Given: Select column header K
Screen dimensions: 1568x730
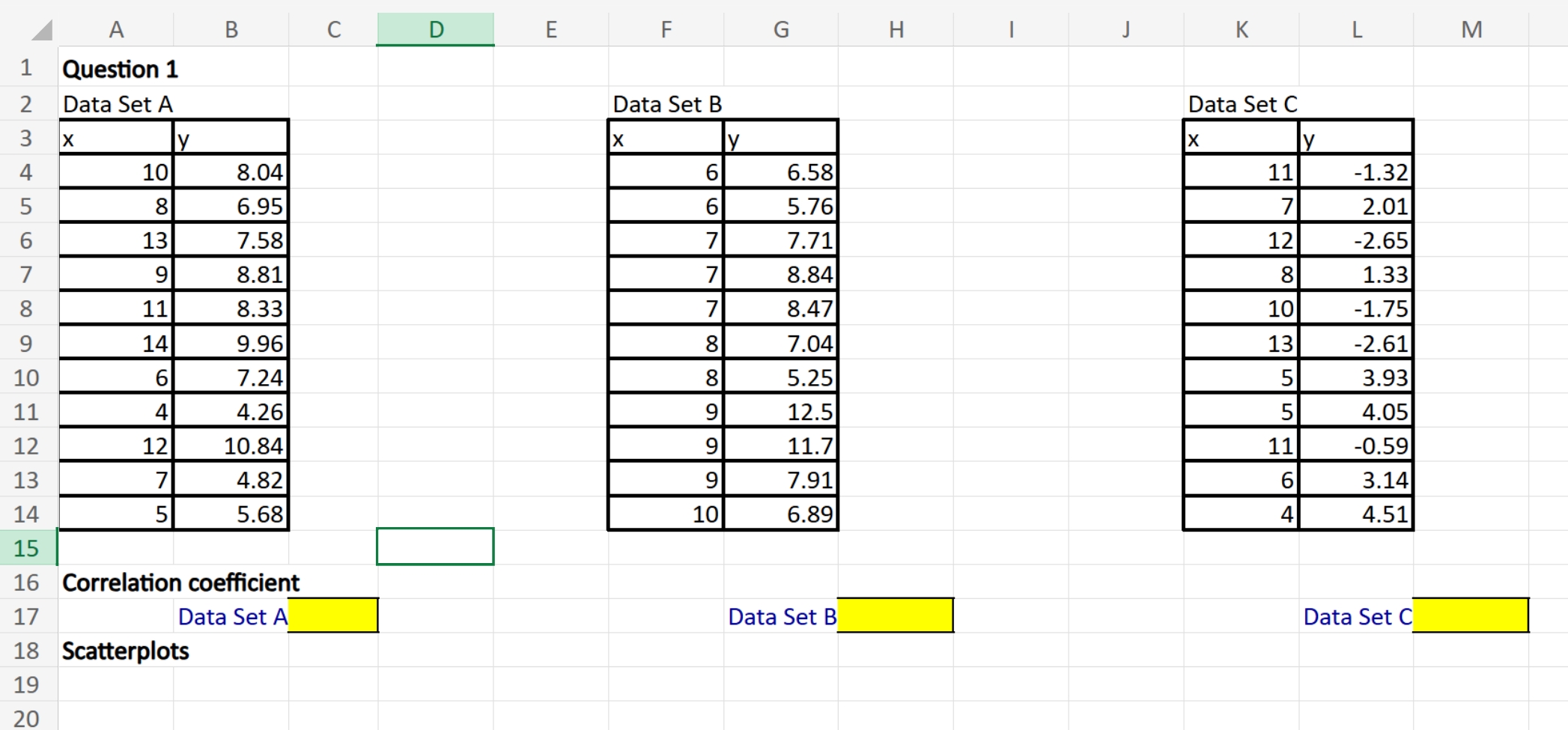Looking at the screenshot, I should [1242, 28].
